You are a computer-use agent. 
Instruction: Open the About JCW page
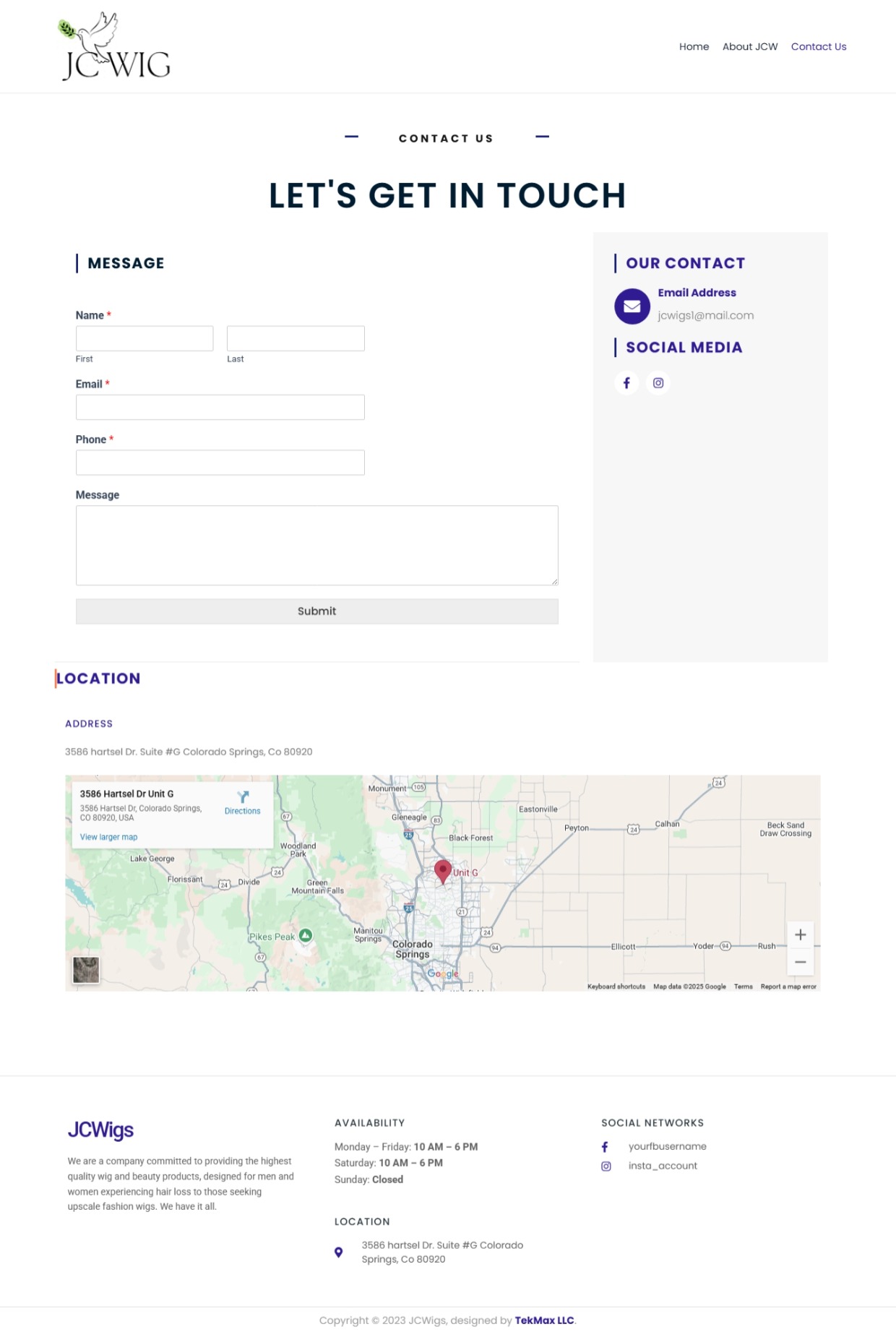coord(749,47)
